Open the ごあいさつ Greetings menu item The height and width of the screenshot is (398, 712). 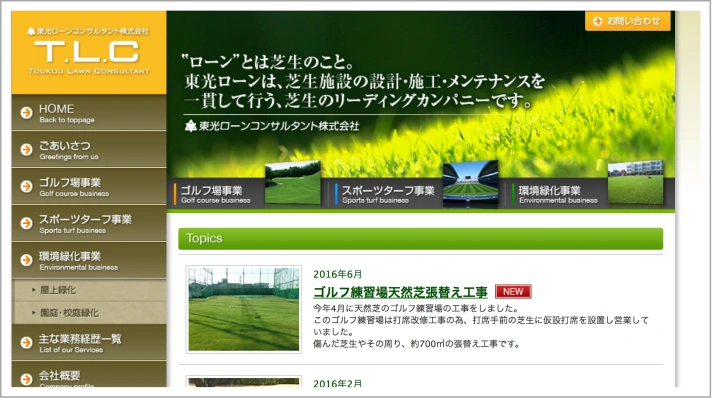pos(89,149)
